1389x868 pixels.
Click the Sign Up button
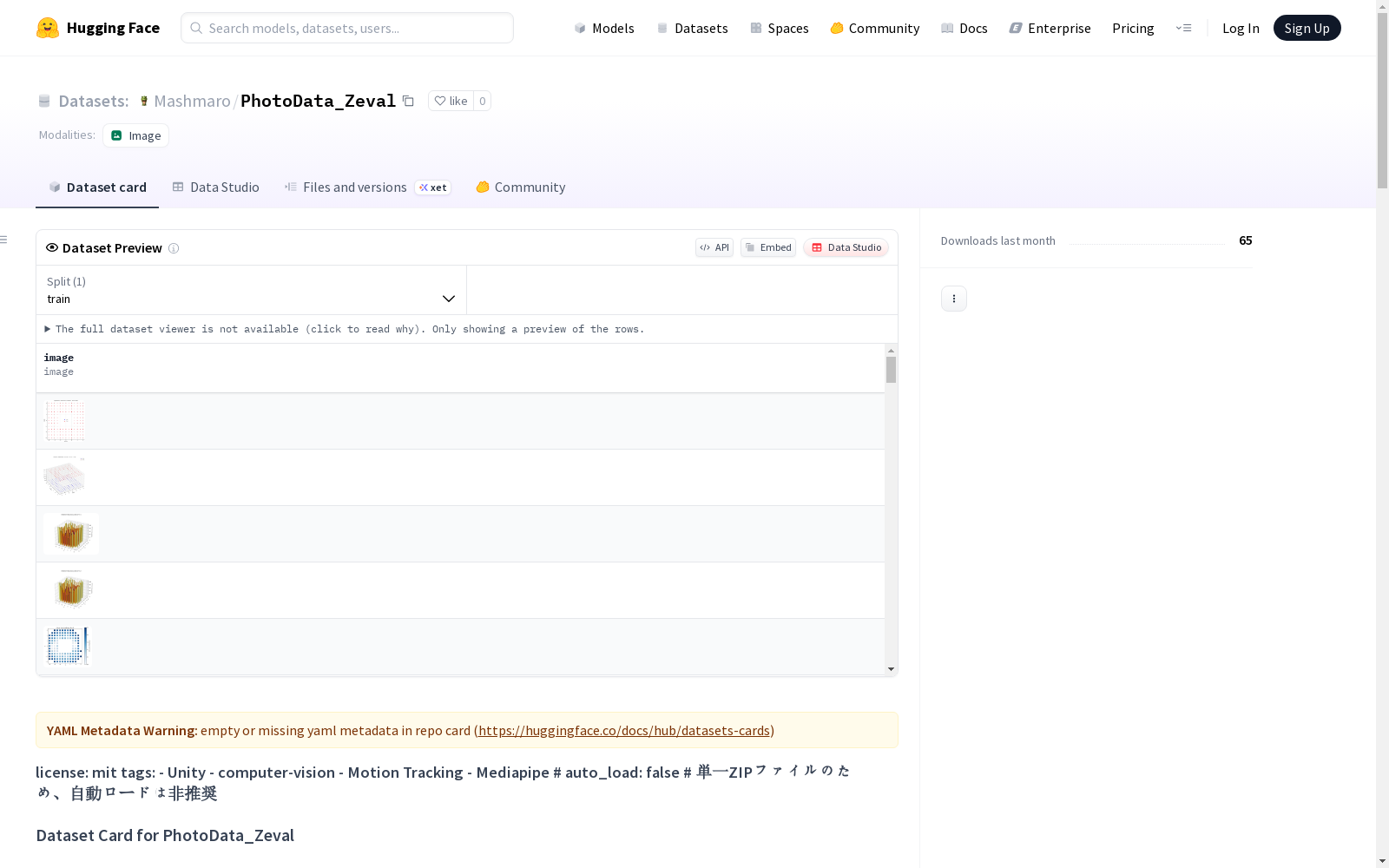point(1307,28)
